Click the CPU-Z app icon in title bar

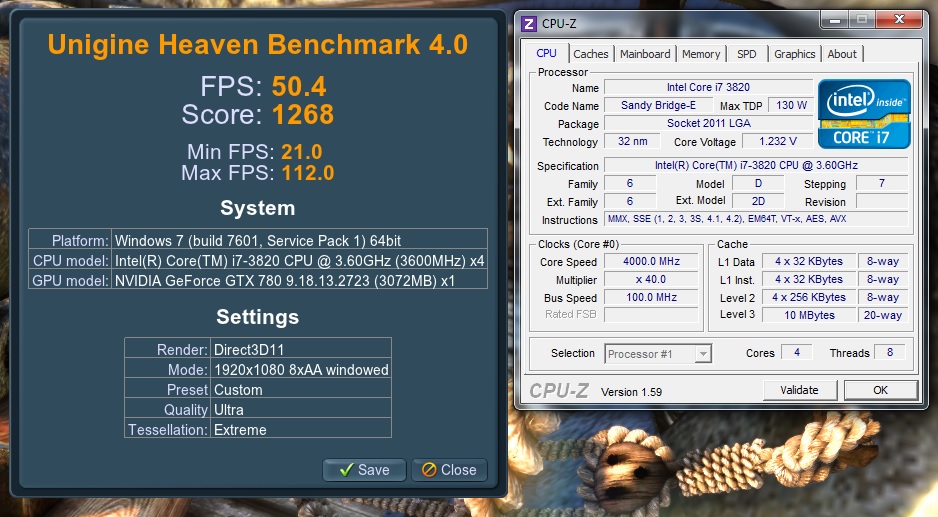click(x=528, y=23)
